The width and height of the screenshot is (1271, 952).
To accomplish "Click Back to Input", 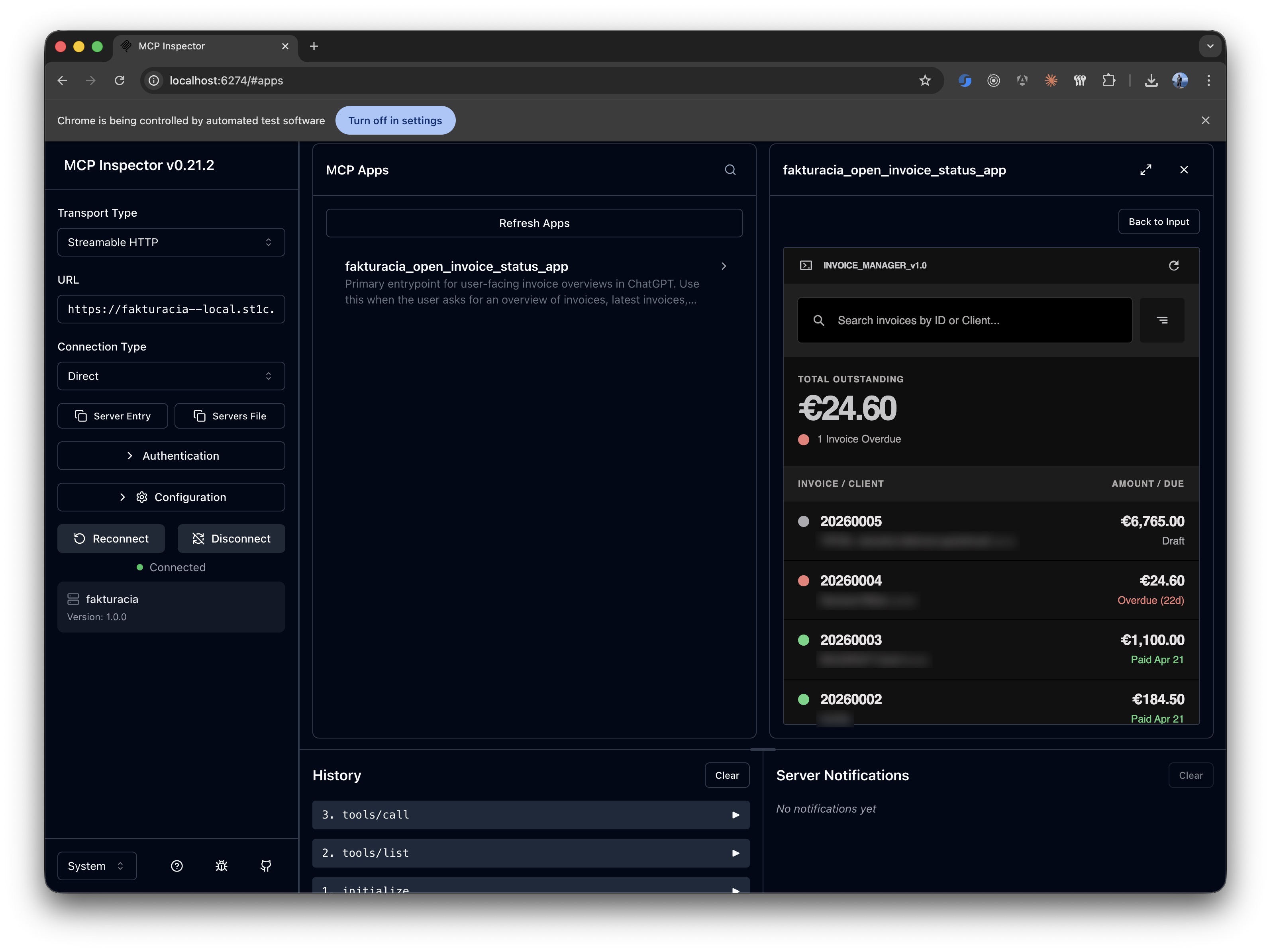I will click(1158, 221).
